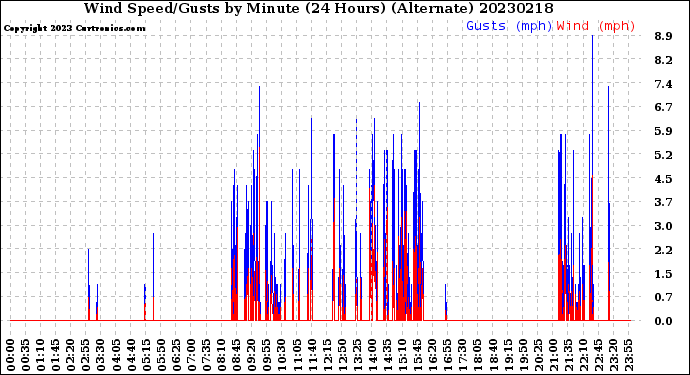Click the 5.2 y-axis label
Image resolution: width=690 pixels, height=375 pixels.
[x=663, y=155]
